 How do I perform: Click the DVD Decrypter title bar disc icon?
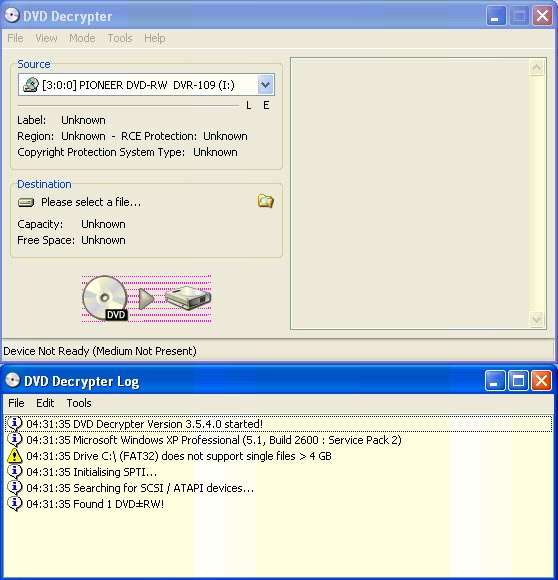[11, 16]
